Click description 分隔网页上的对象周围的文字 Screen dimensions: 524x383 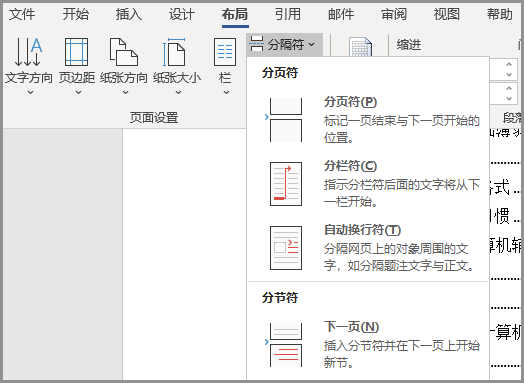[399, 257]
